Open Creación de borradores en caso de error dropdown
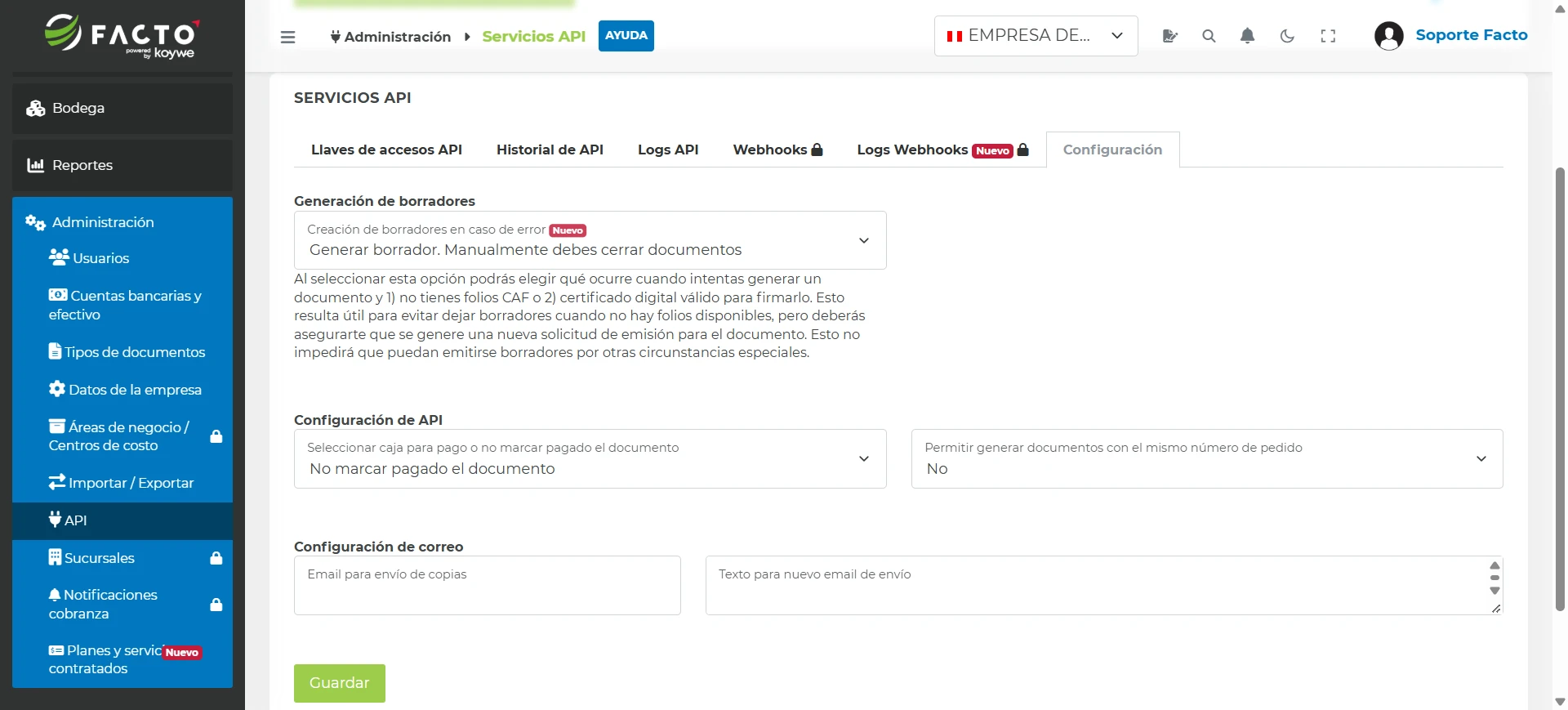Image resolution: width=1568 pixels, height=710 pixels. pos(590,240)
